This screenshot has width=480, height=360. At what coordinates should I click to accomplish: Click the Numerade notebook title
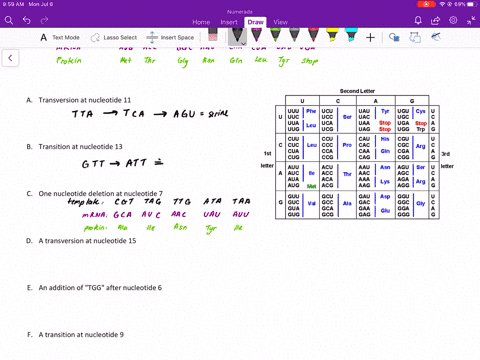[x=240, y=12]
